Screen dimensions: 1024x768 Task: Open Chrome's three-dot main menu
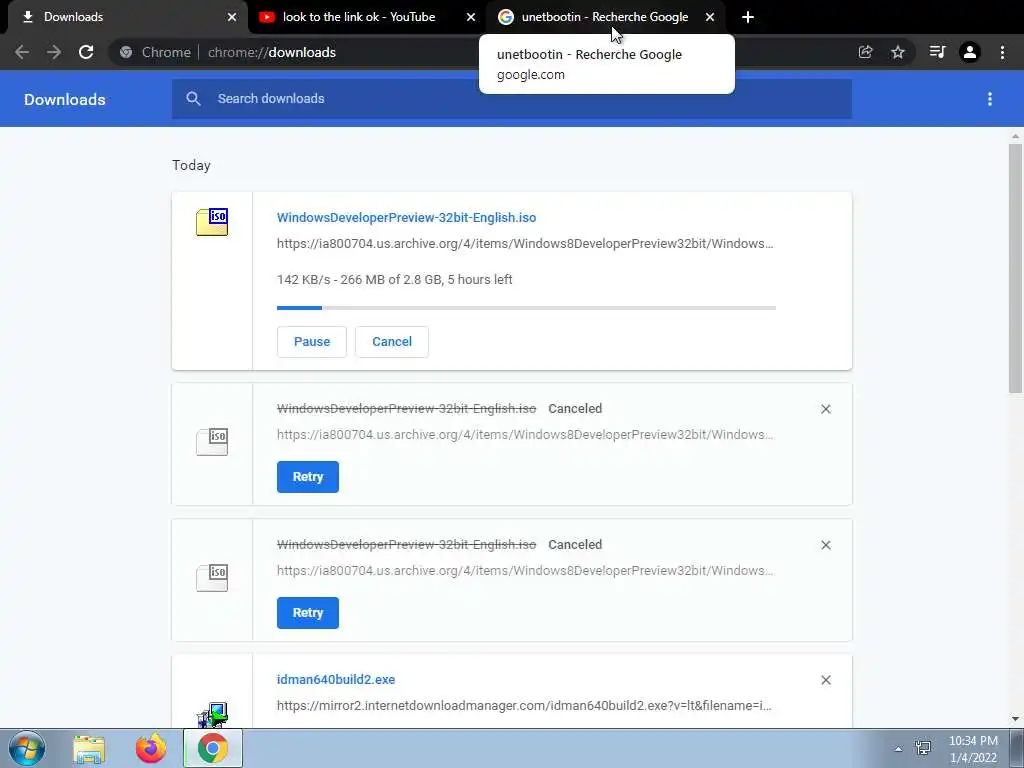tap(1002, 52)
